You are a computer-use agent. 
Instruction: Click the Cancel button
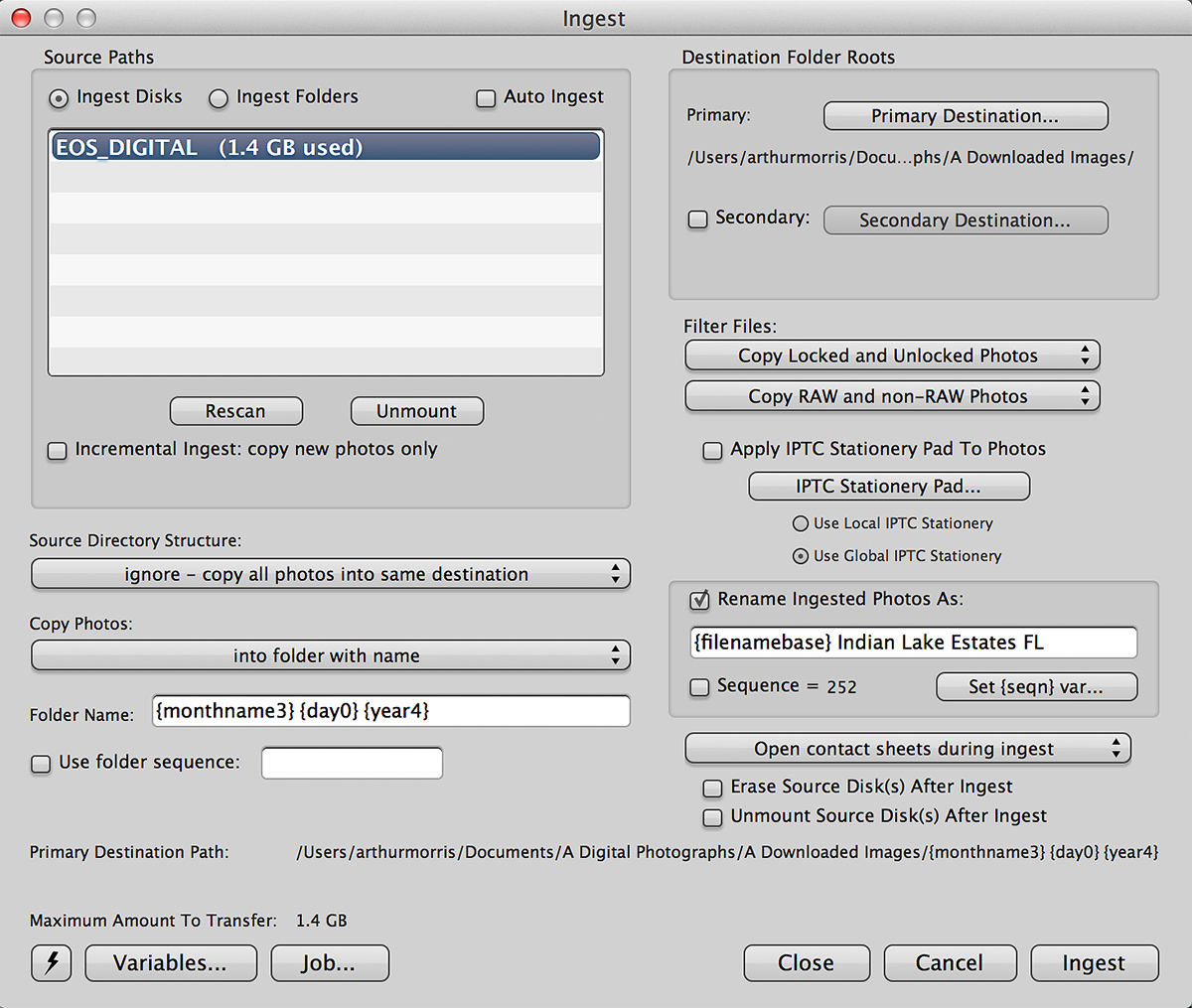950,963
